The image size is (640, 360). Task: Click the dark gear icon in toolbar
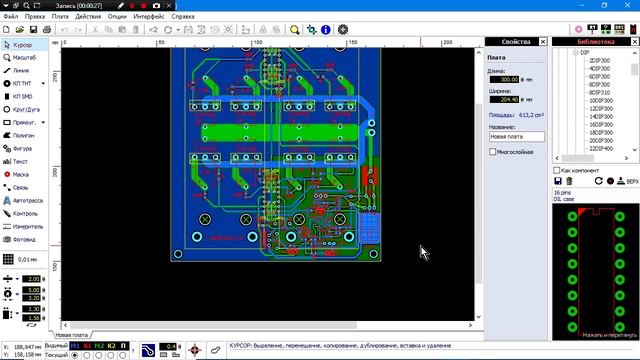(x=343, y=29)
